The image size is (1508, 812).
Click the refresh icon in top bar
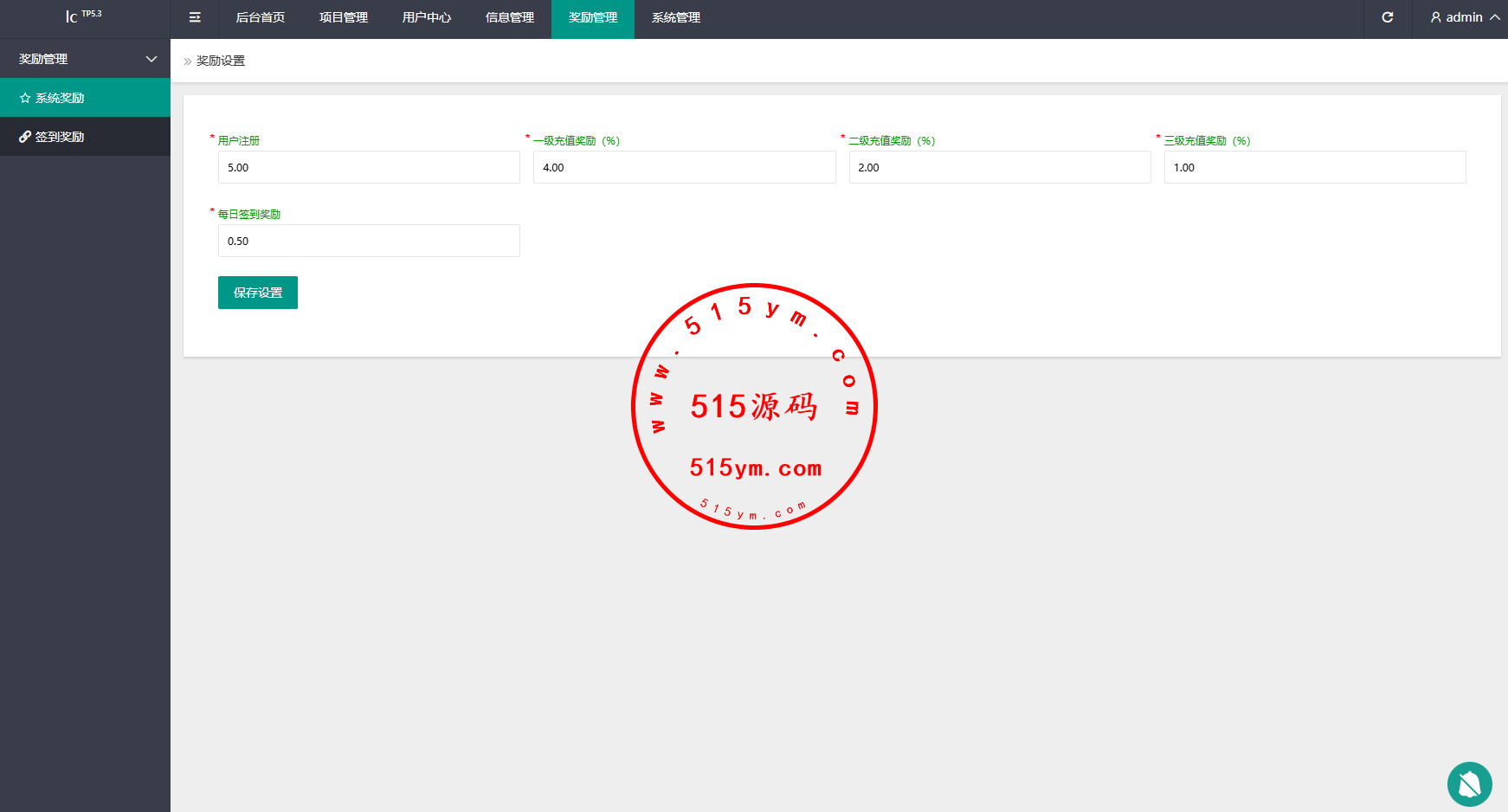pyautogui.click(x=1387, y=17)
